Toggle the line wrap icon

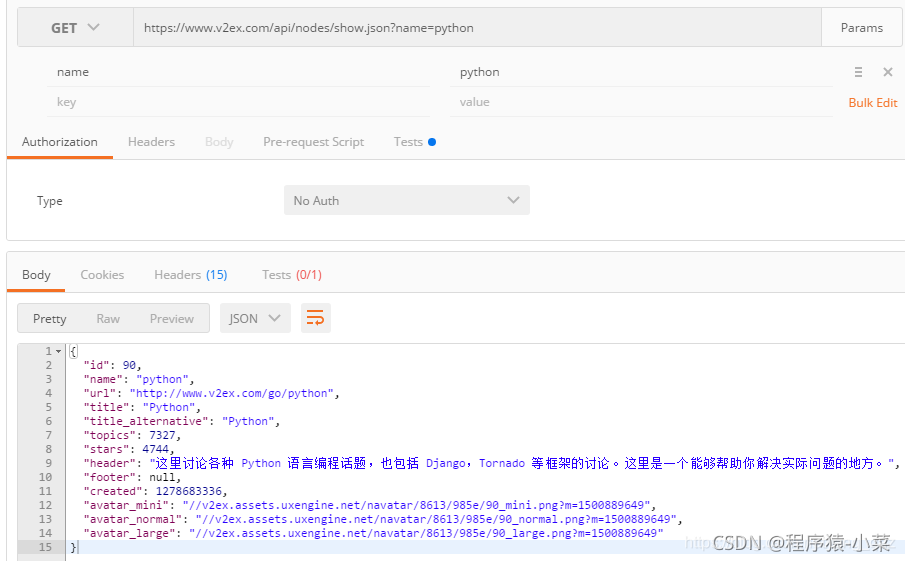point(315,318)
